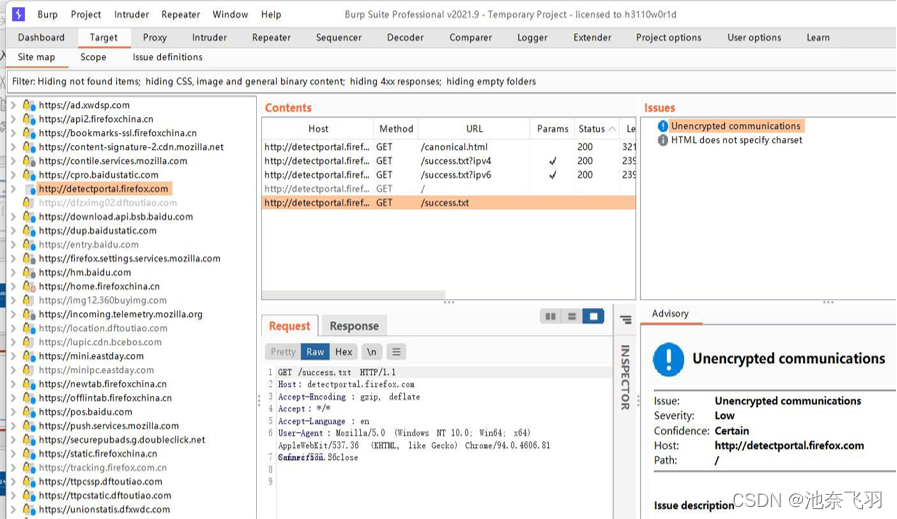Switch to the Proxy tab
Viewport: 897px width, 519px height.
click(x=155, y=37)
